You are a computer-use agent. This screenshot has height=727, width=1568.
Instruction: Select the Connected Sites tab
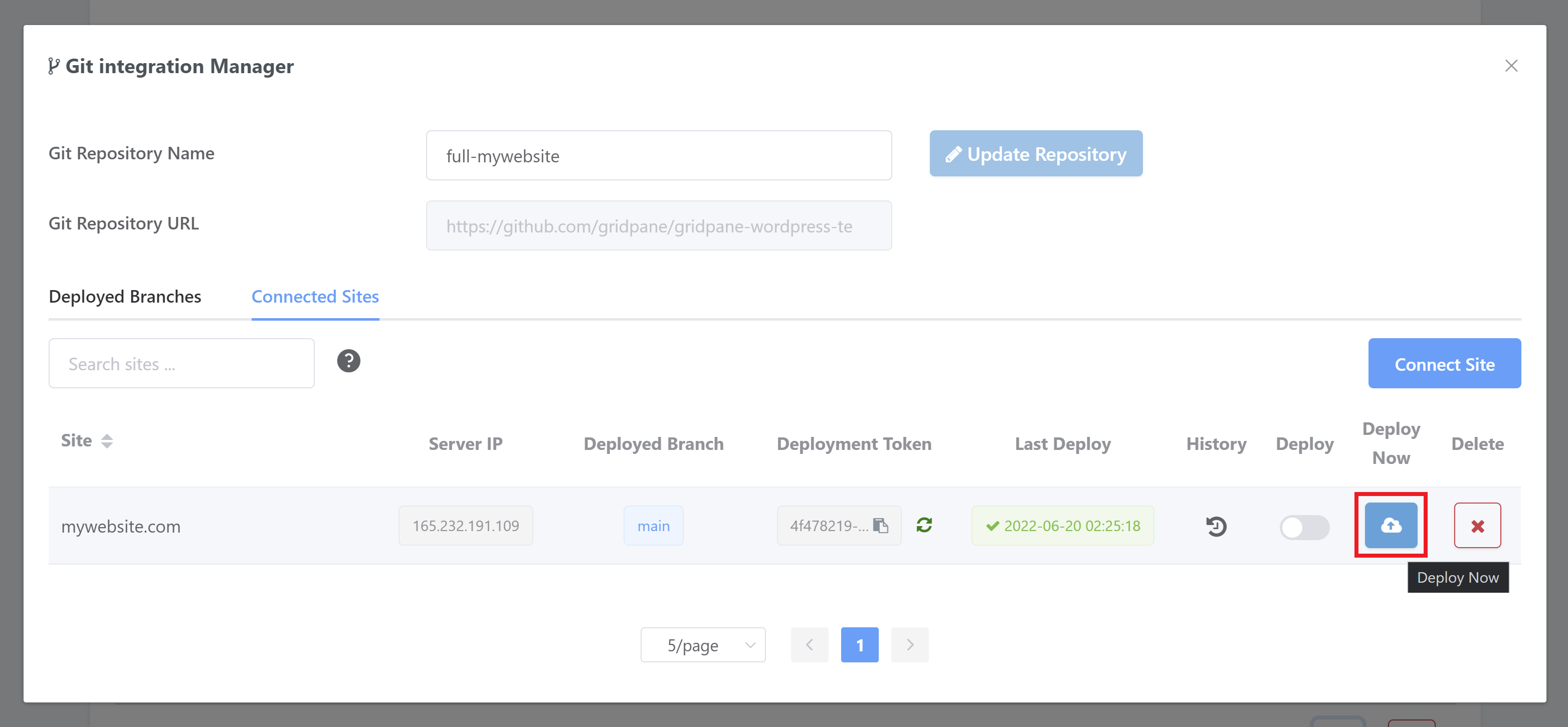[315, 297]
